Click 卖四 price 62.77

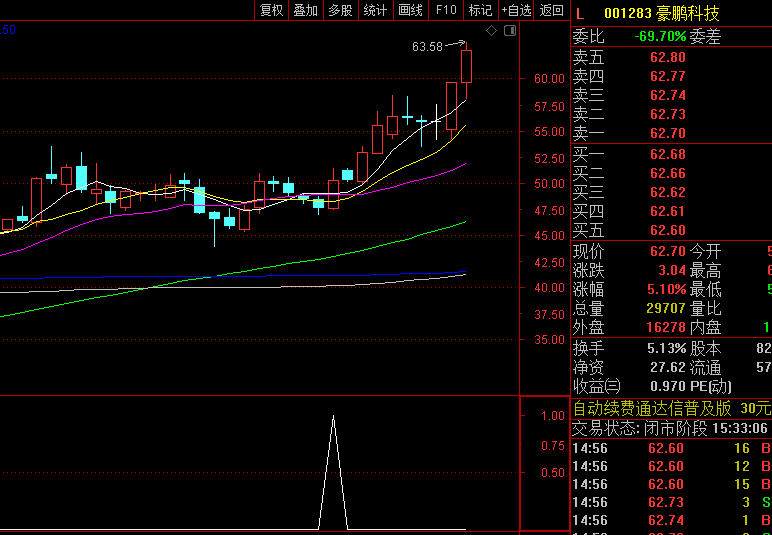(x=668, y=76)
